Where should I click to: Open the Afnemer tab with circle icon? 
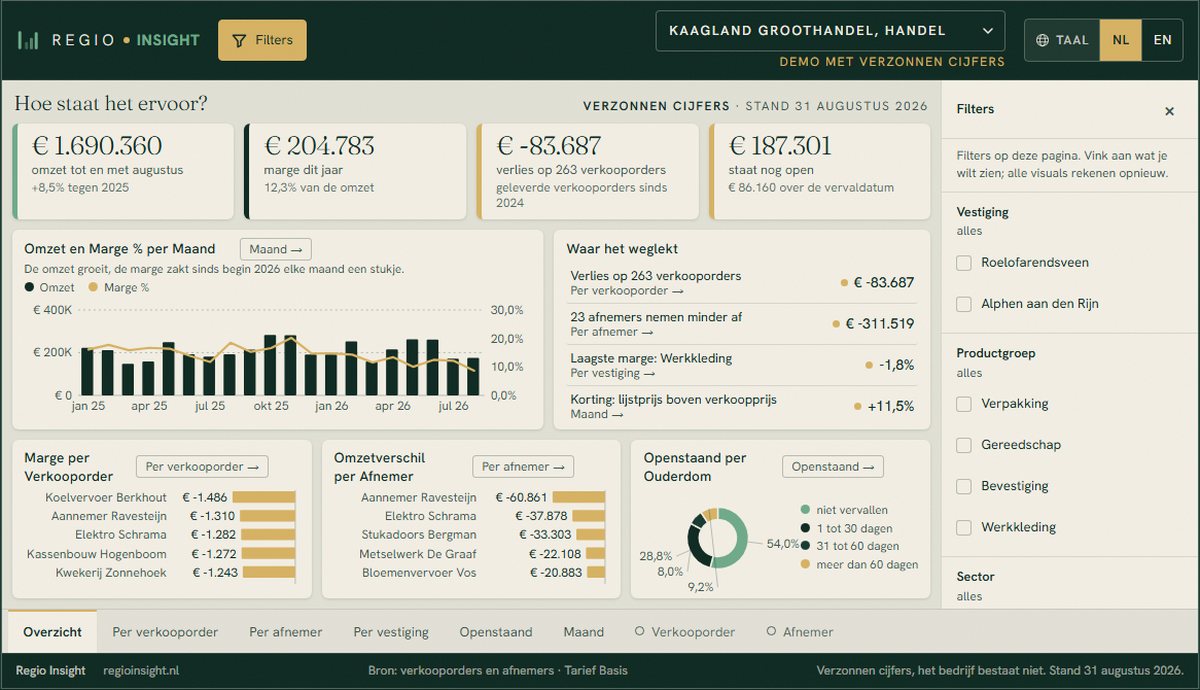tap(800, 632)
